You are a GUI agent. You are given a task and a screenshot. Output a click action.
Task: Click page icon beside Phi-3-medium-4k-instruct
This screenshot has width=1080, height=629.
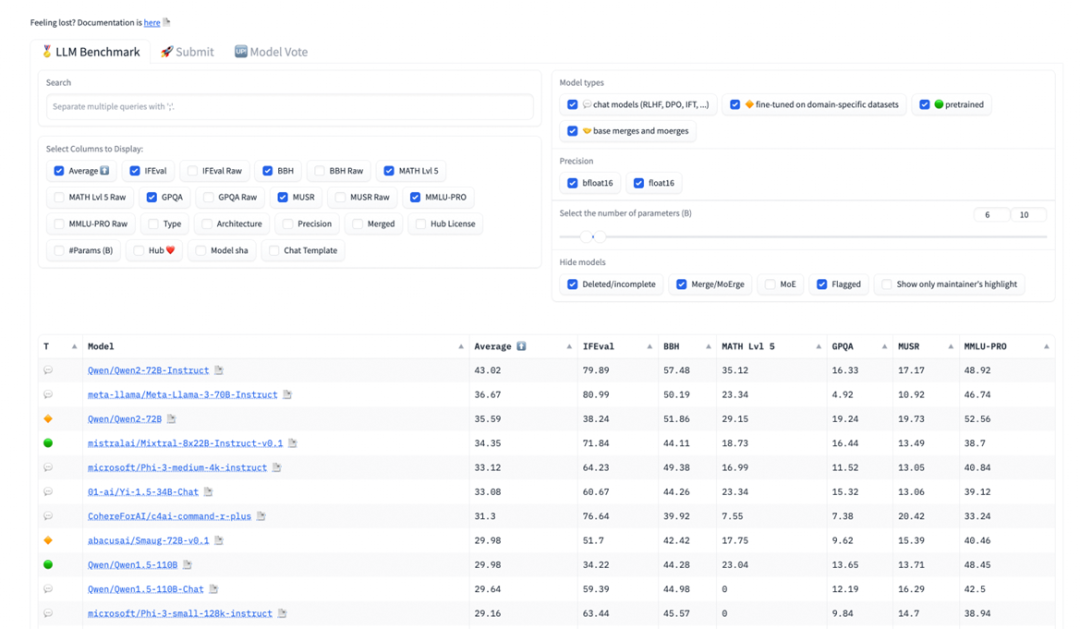click(277, 467)
